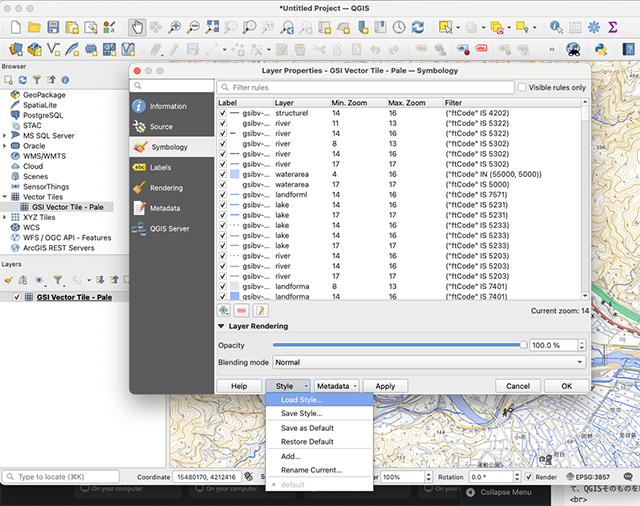This screenshot has height=506, width=640.
Task: Select the Pan Map hand tool
Action: point(137,27)
